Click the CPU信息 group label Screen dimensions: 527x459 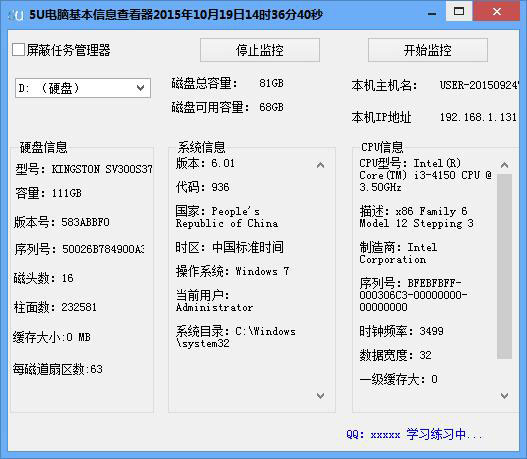pos(382,147)
